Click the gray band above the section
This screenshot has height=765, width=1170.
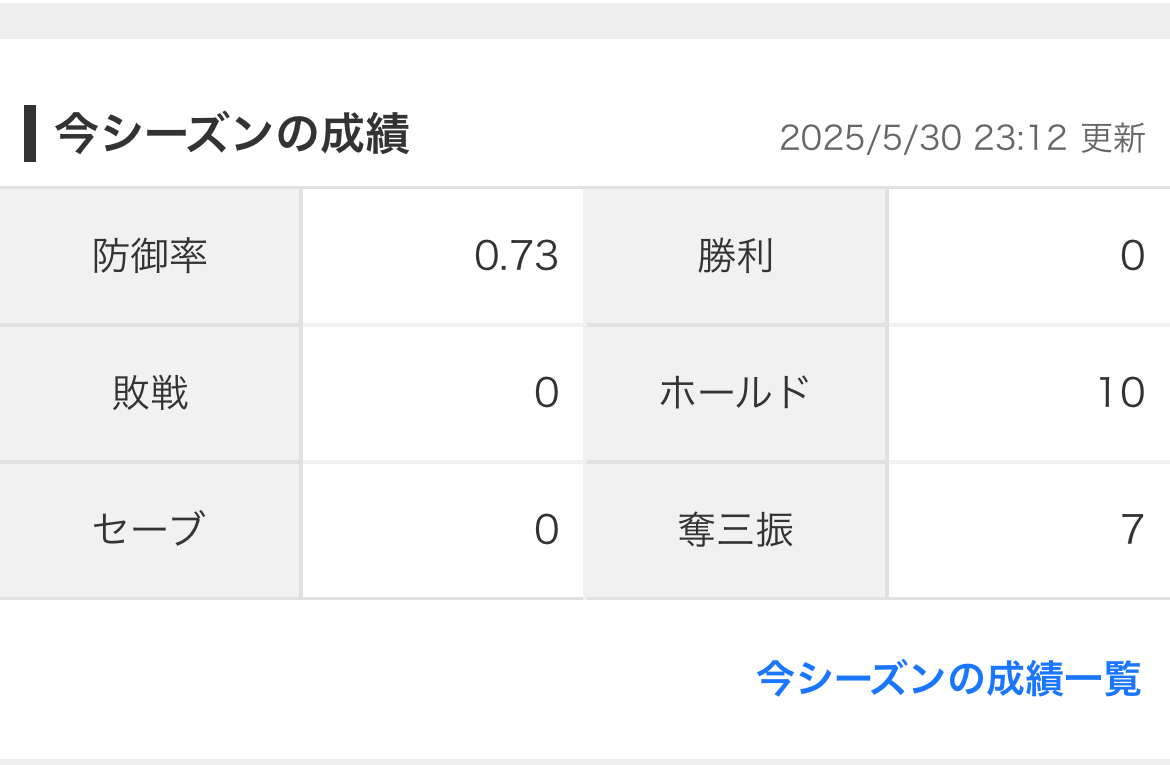[x=585, y=19]
